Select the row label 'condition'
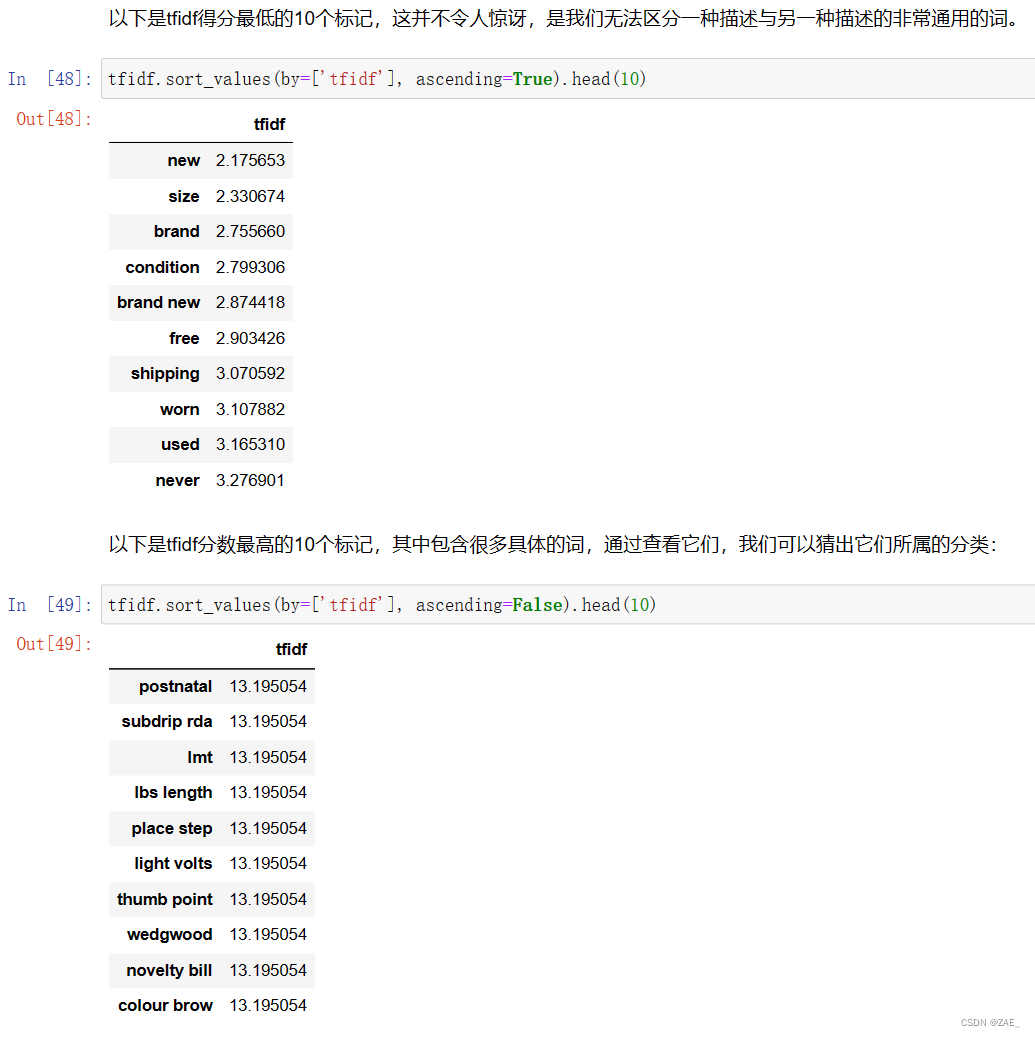This screenshot has width=1035, height=1037. coord(162,267)
